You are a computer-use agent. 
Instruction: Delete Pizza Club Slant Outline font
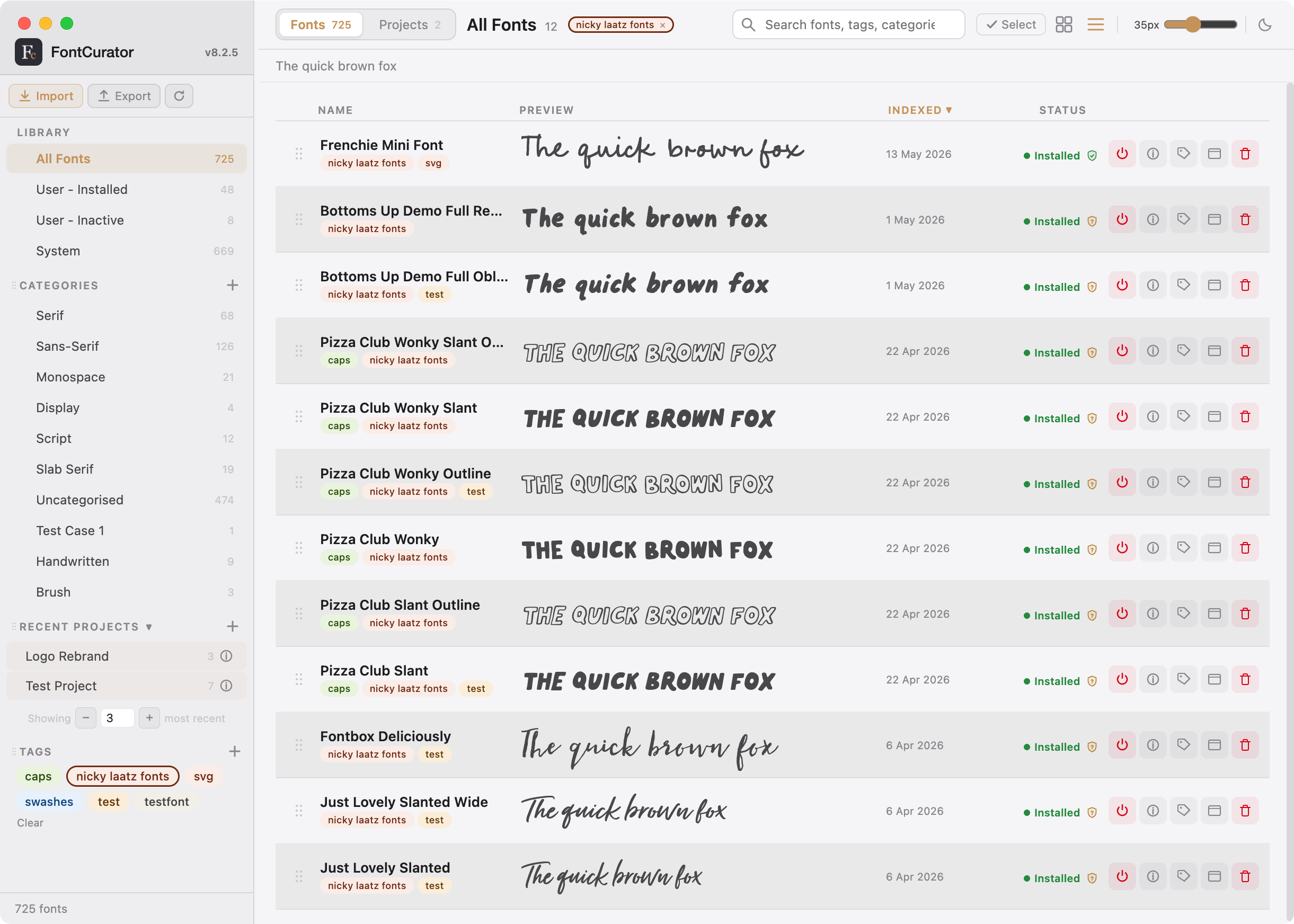point(1245,614)
